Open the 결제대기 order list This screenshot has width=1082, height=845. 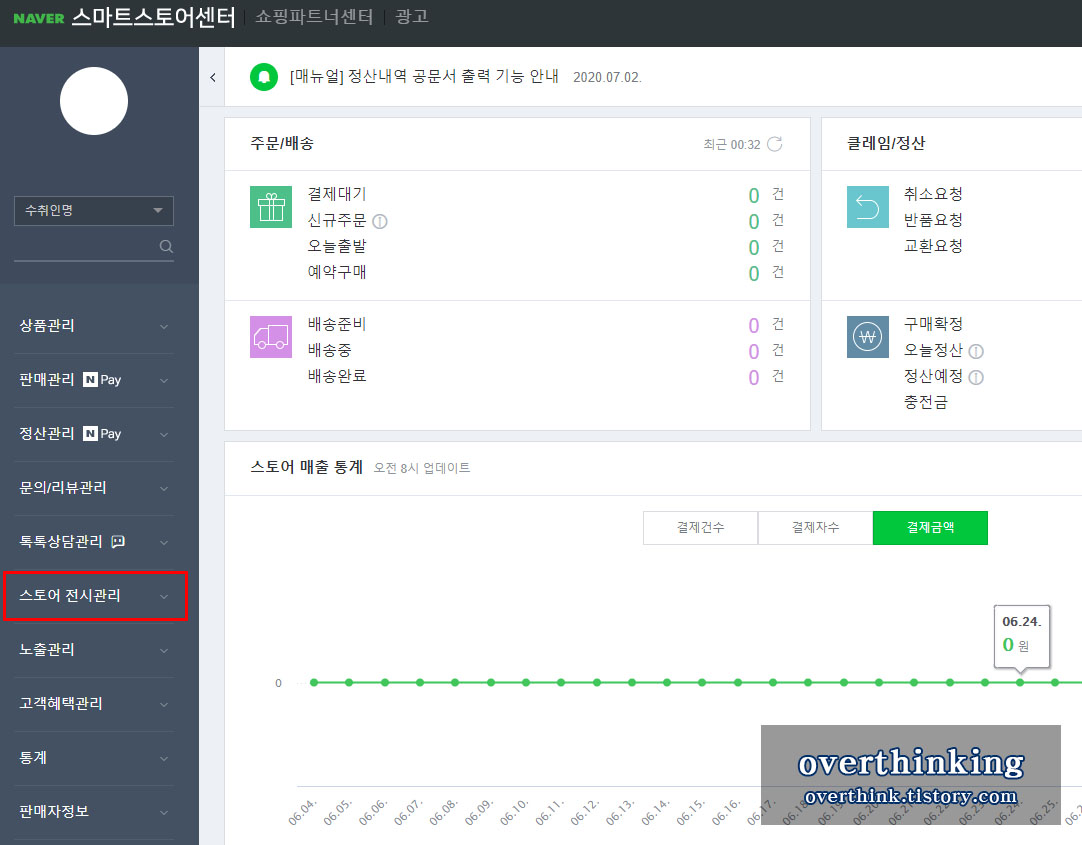point(337,195)
